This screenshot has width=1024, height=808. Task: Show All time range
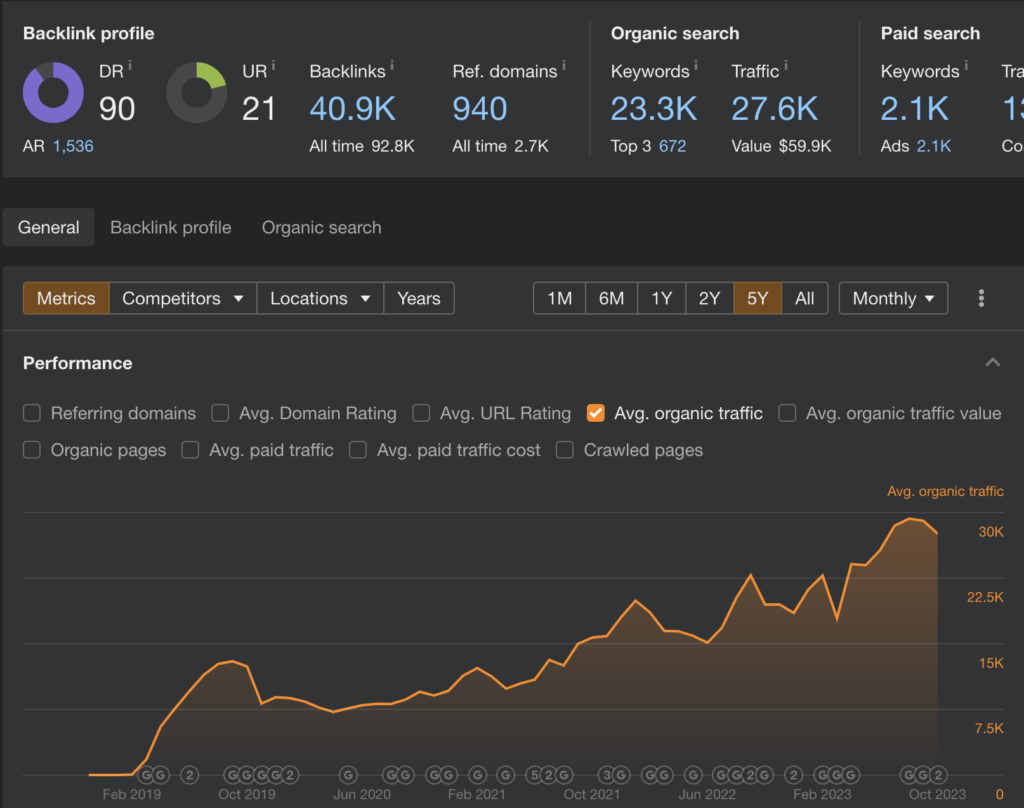[805, 299]
